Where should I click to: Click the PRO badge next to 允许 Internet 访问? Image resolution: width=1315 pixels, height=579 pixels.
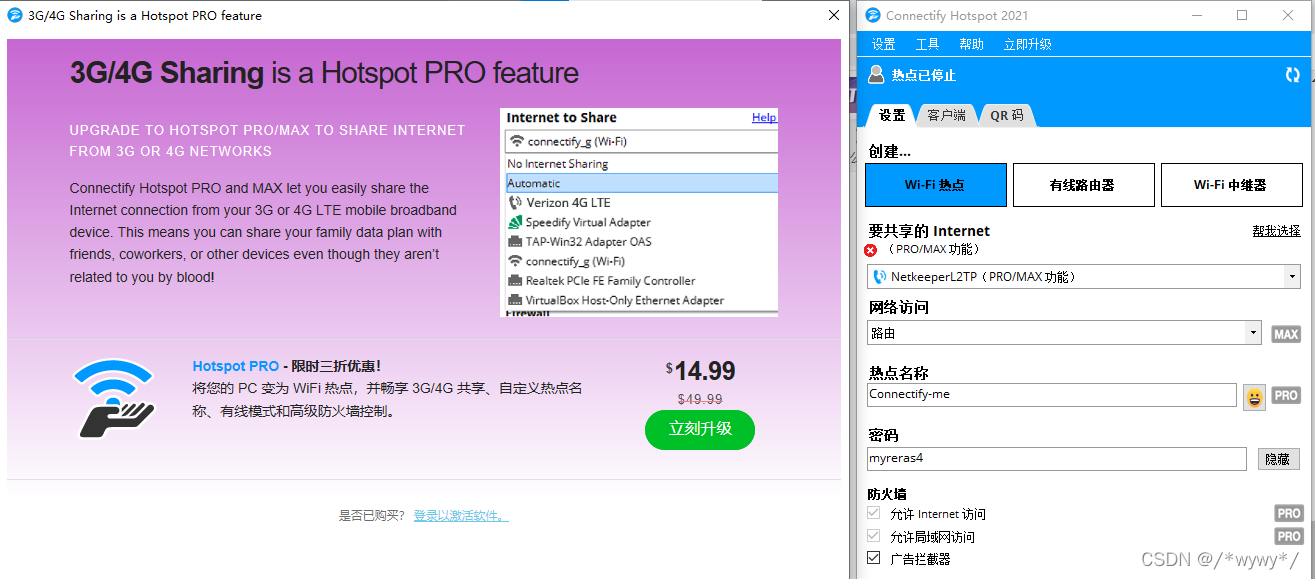point(1289,514)
